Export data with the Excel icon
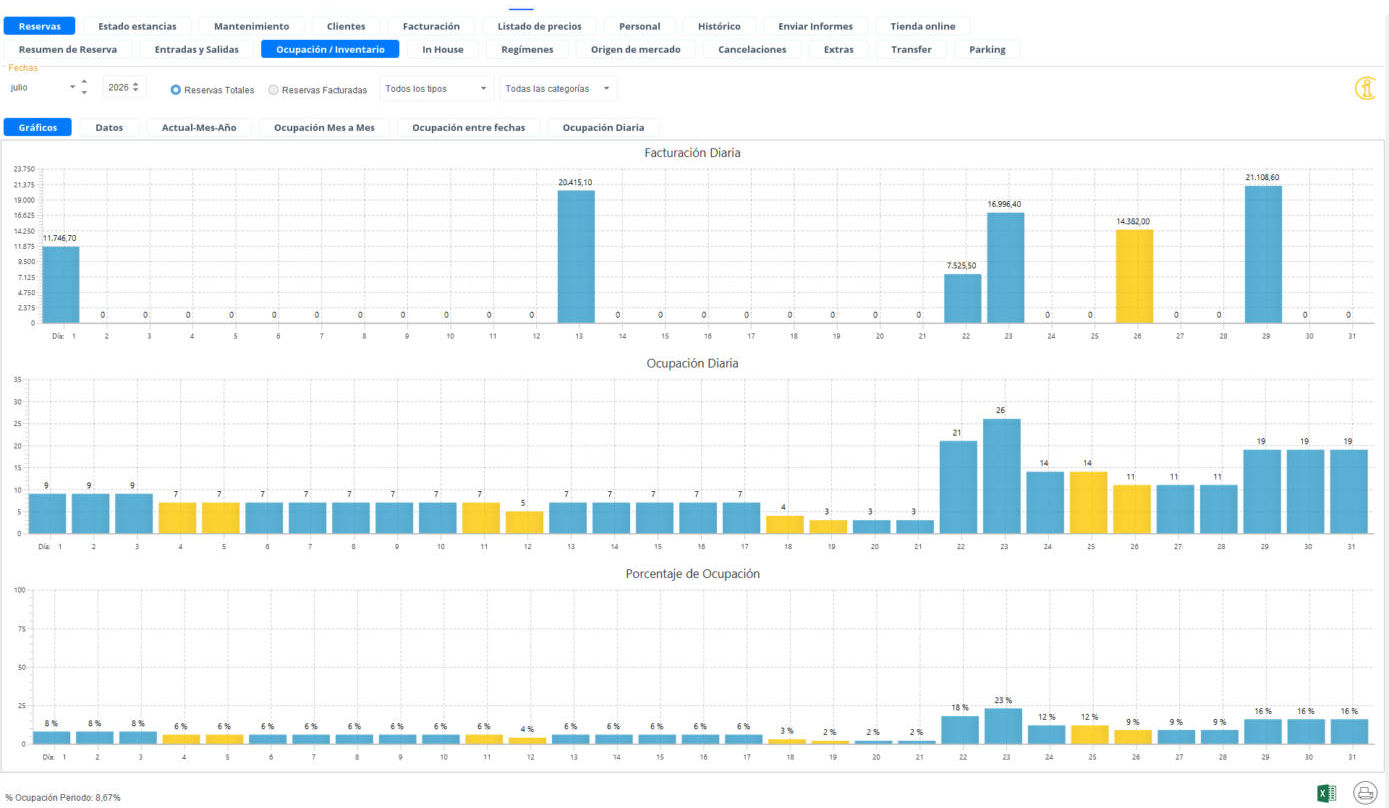1389x808 pixels. (x=1327, y=793)
